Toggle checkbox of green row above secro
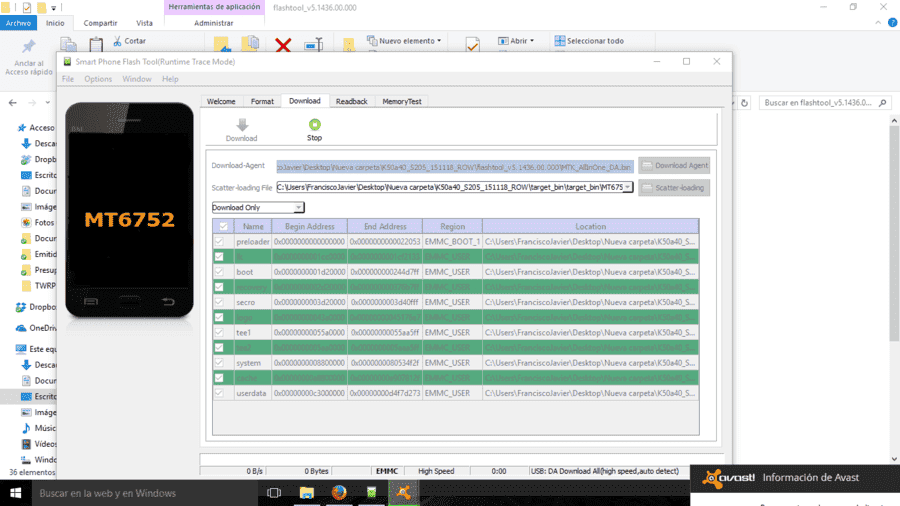 point(219,287)
